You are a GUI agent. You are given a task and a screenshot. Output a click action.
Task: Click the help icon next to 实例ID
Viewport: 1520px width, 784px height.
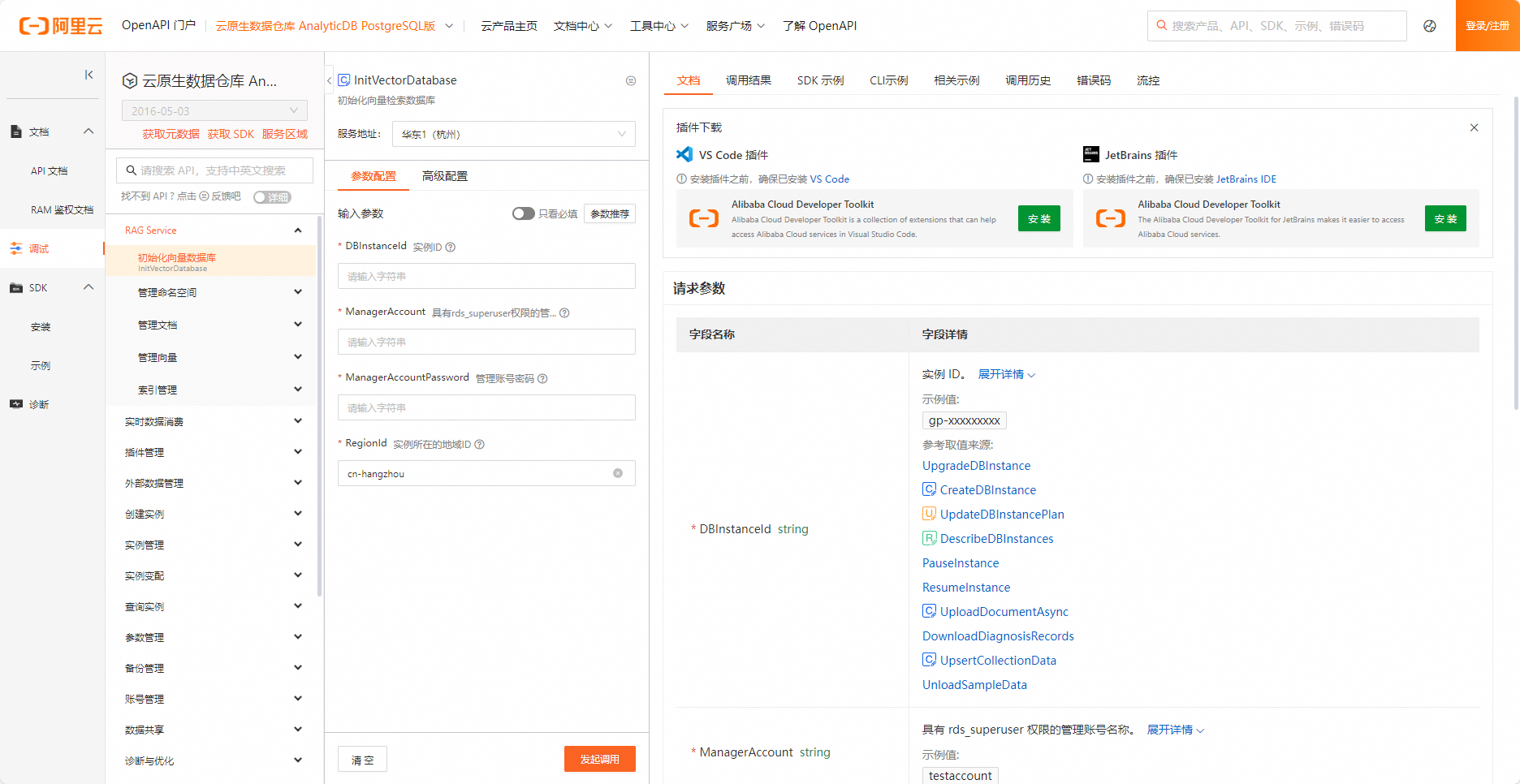click(451, 248)
